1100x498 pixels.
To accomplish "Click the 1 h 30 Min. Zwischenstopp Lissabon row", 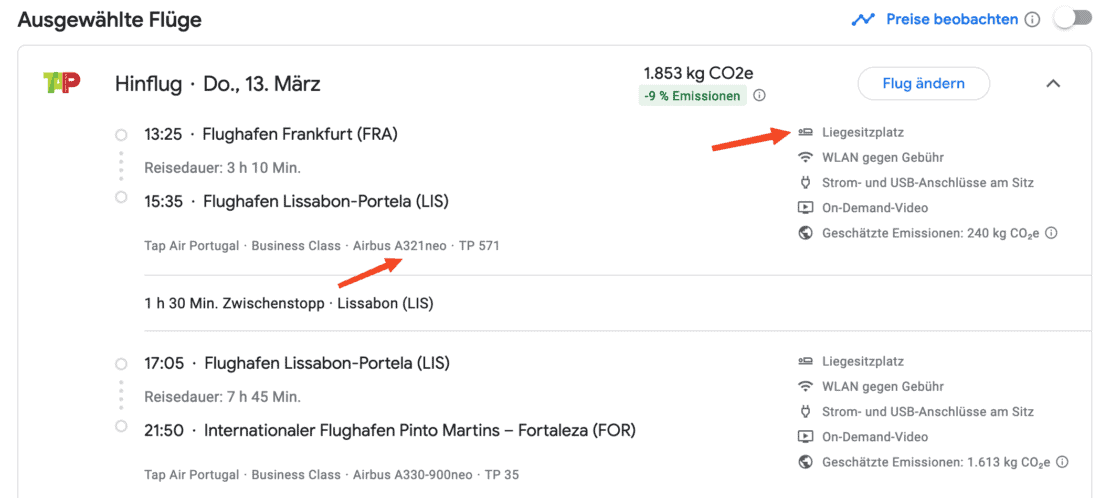I will point(289,303).
